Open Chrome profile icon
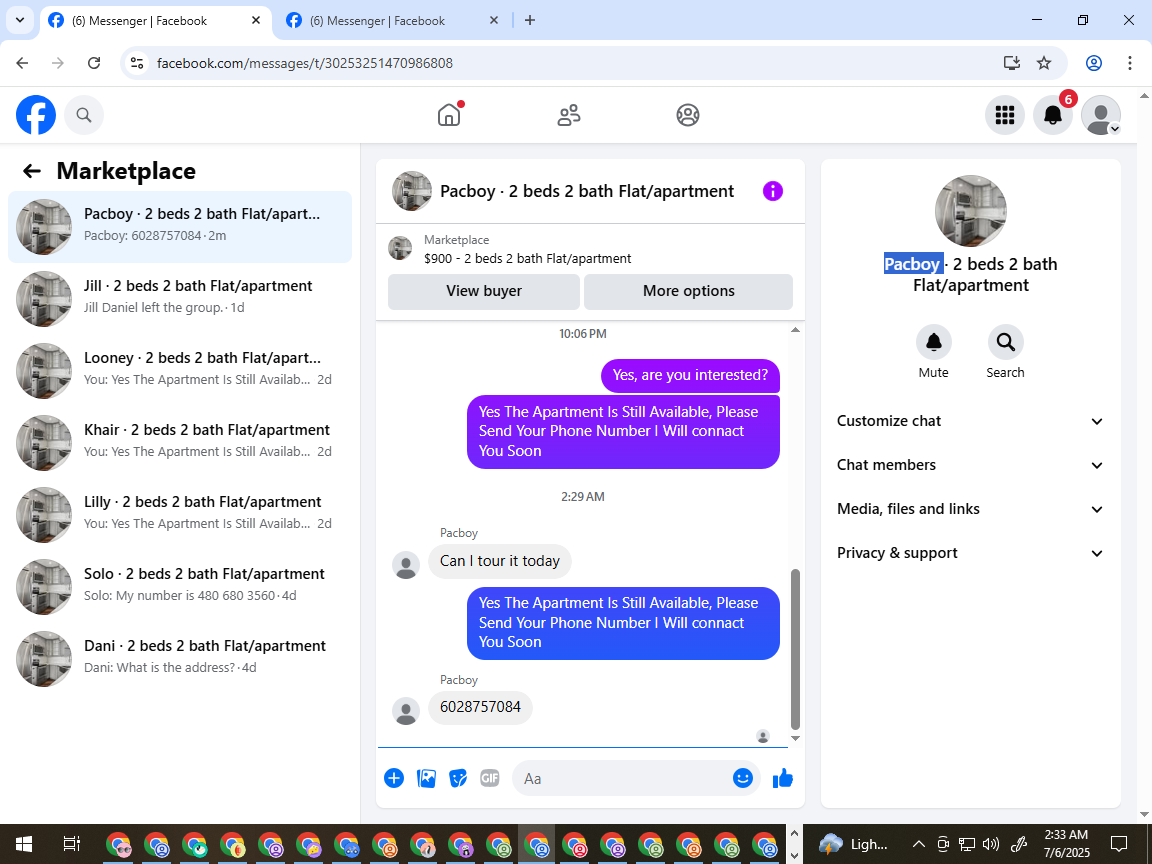Screen dimensions: 1152x864 (1094, 63)
